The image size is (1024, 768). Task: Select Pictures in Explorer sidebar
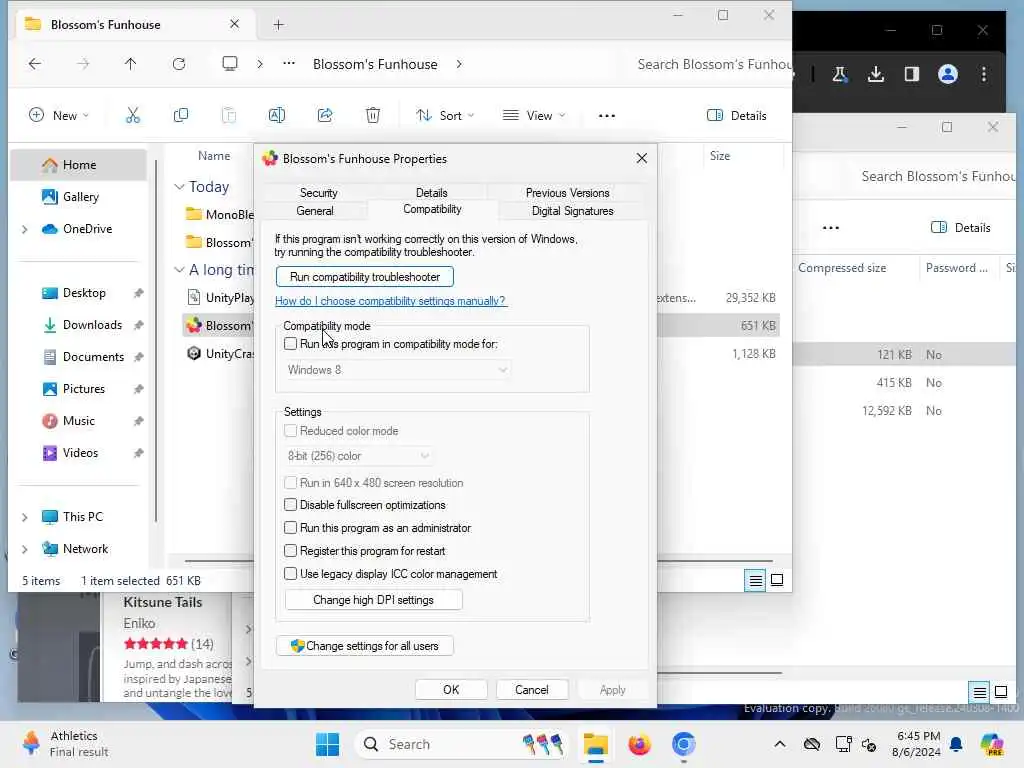coord(82,389)
